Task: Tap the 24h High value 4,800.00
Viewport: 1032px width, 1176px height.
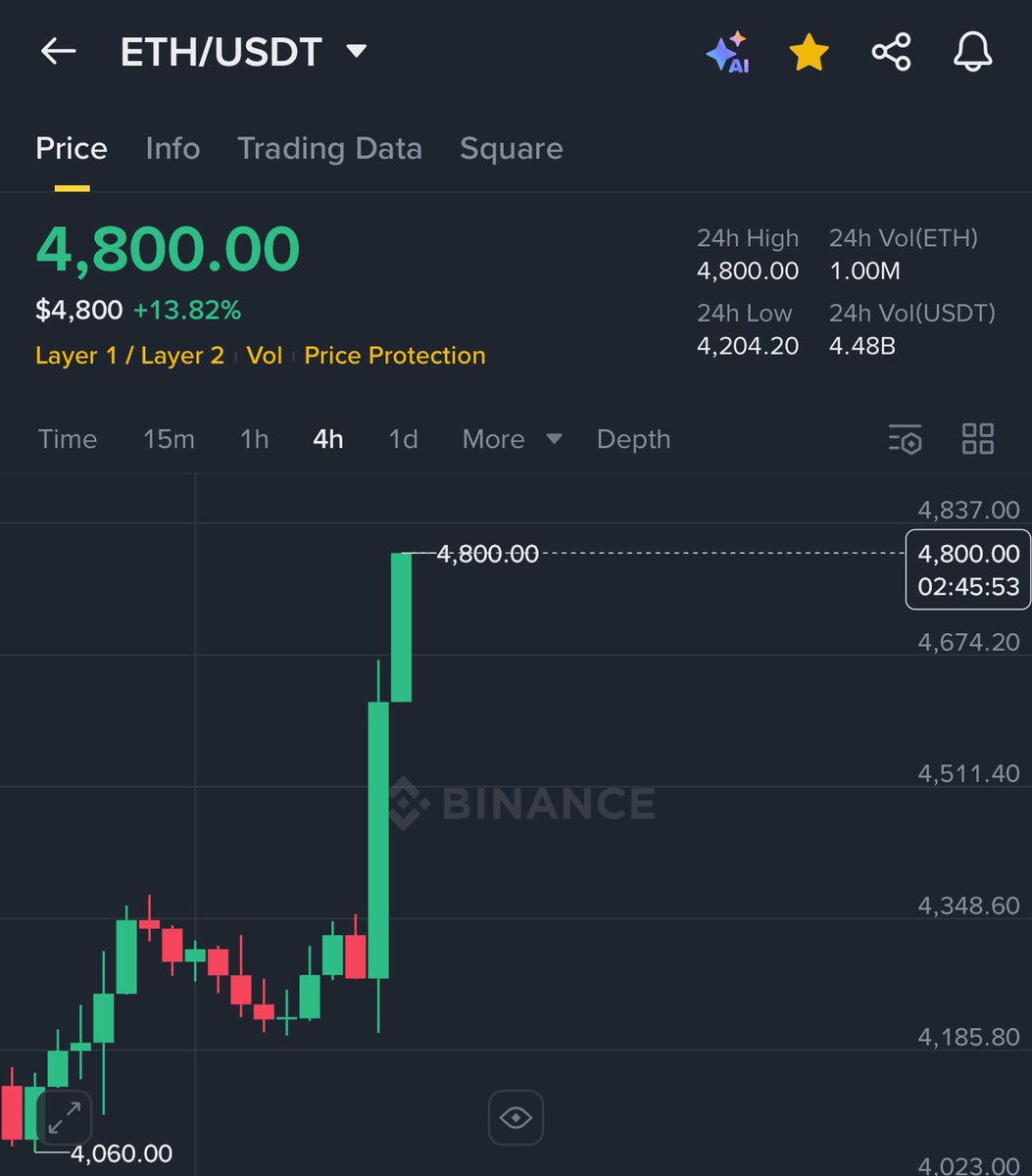Action: (748, 270)
